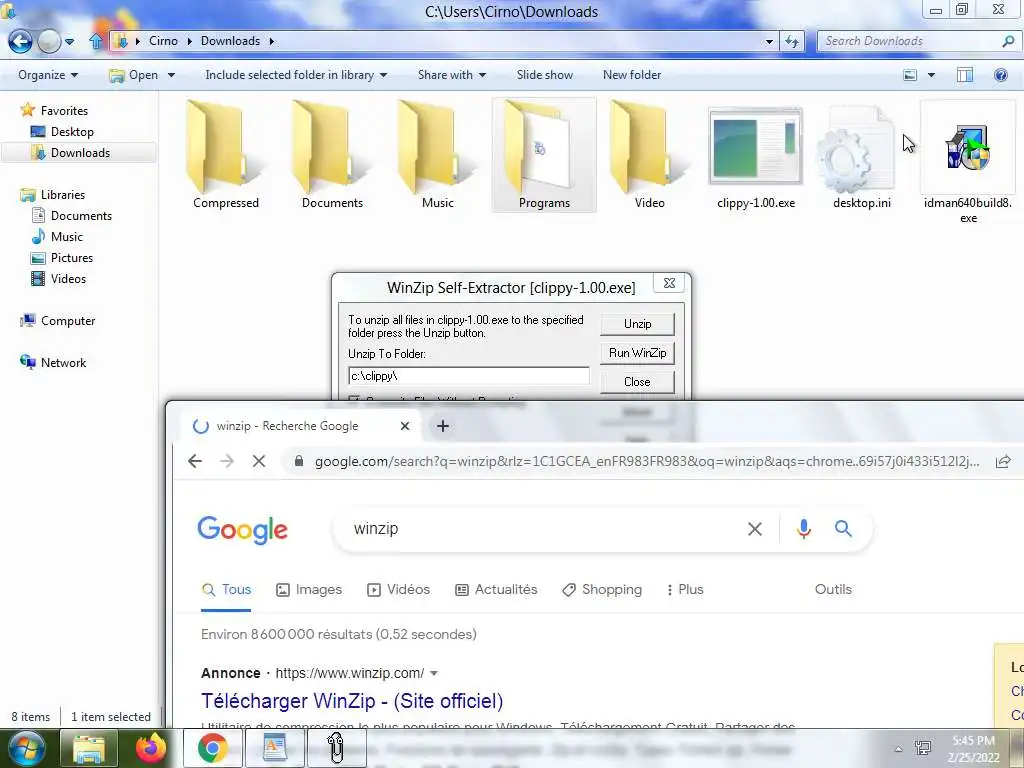Image resolution: width=1024 pixels, height=768 pixels.
Task: Change view using the views icon
Action: (910, 75)
